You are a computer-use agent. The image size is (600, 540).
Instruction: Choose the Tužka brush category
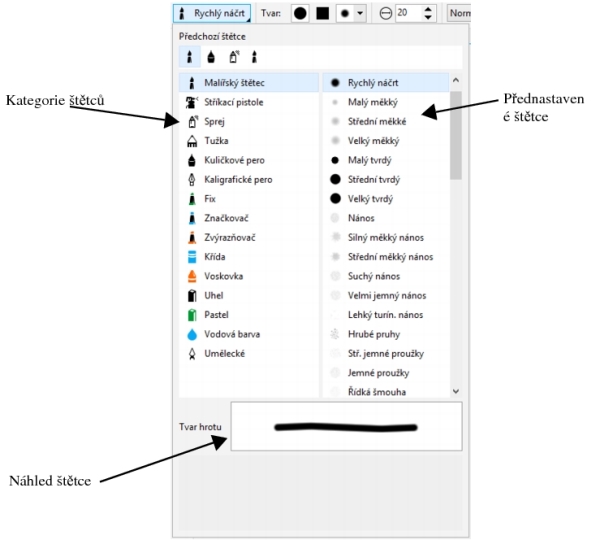pos(216,141)
